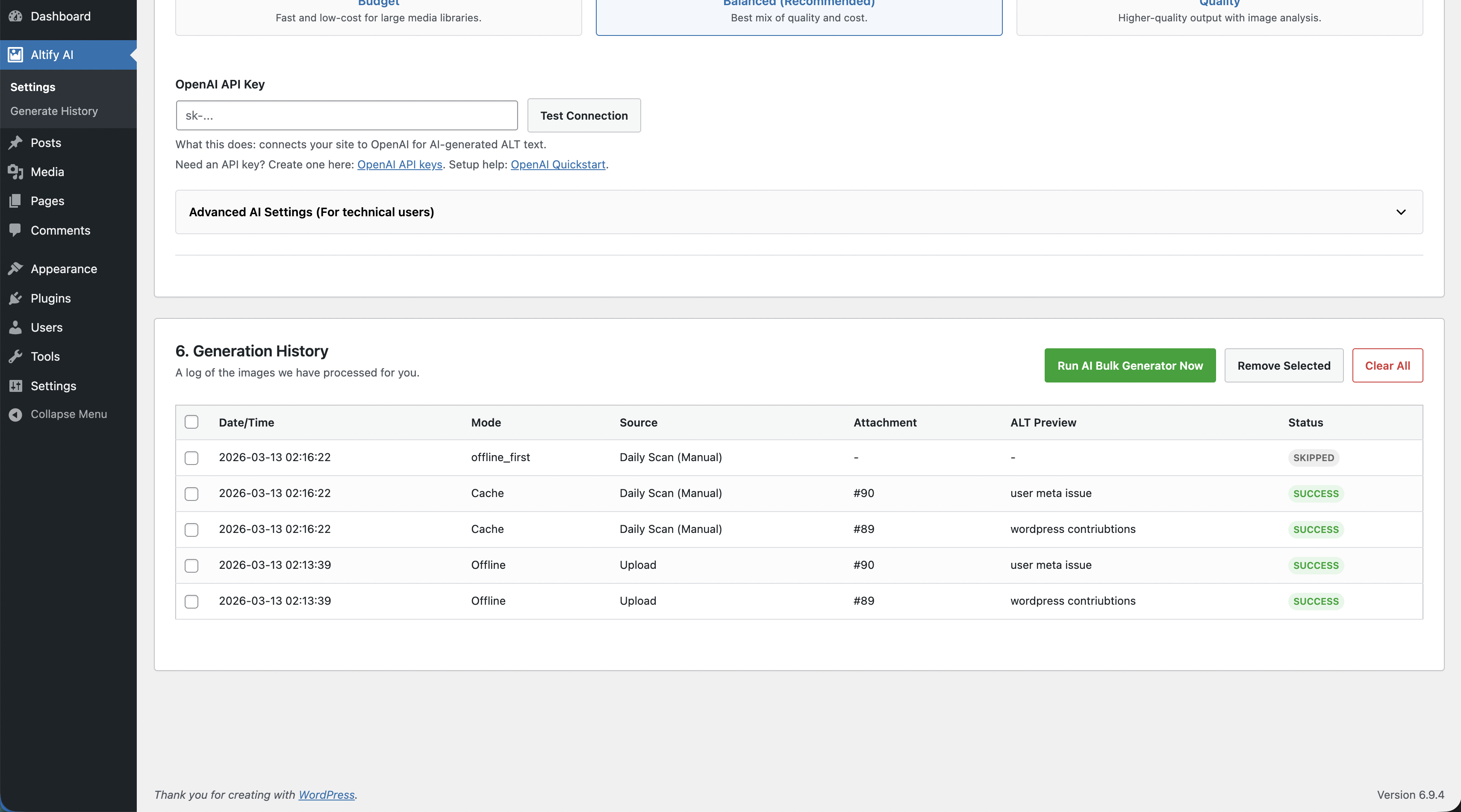The width and height of the screenshot is (1461, 812).
Task: Open Users menu in sidebar
Action: point(47,327)
